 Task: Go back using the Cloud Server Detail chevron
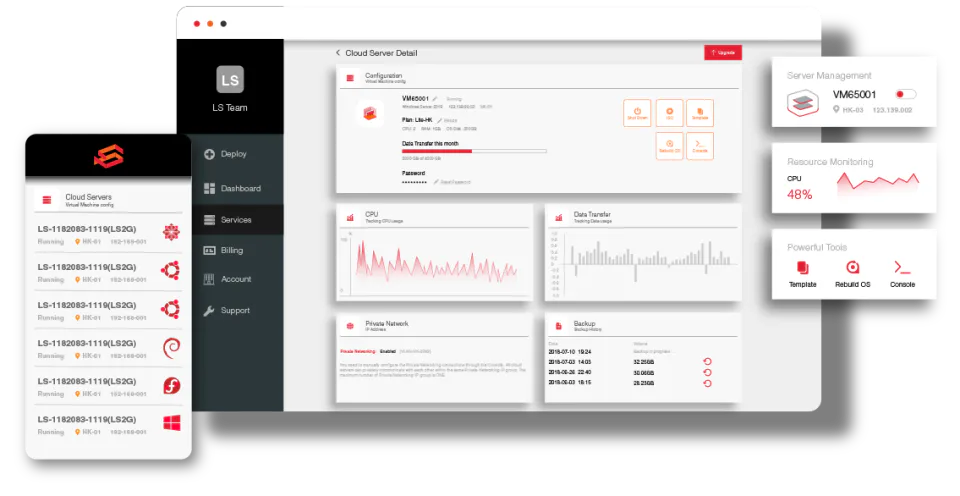(338, 53)
